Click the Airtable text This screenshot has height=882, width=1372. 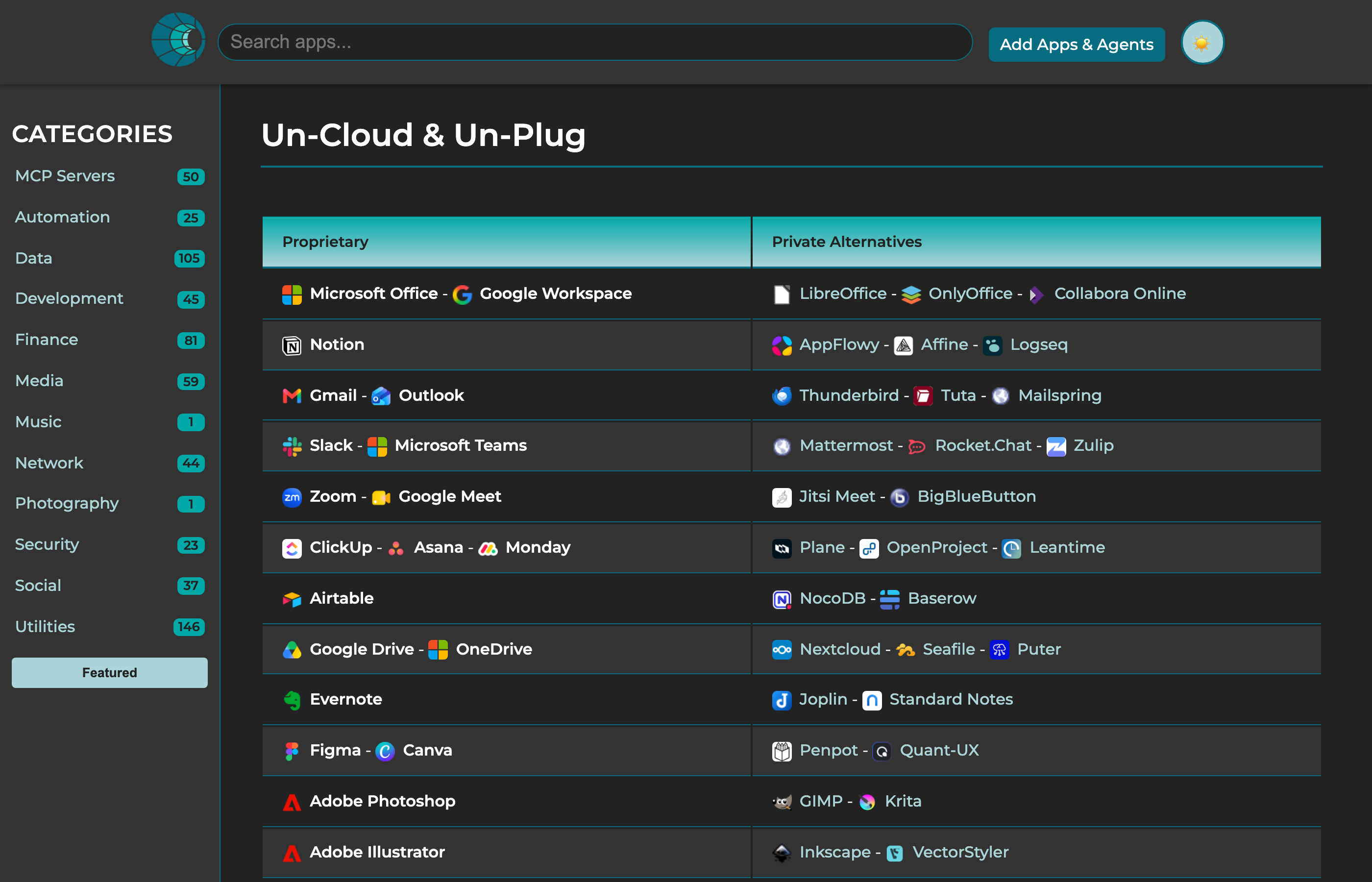click(341, 598)
